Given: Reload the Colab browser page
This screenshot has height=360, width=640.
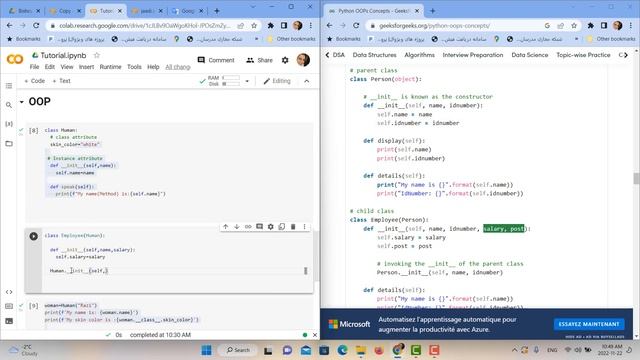Looking at the screenshot, I should click(x=36, y=25).
